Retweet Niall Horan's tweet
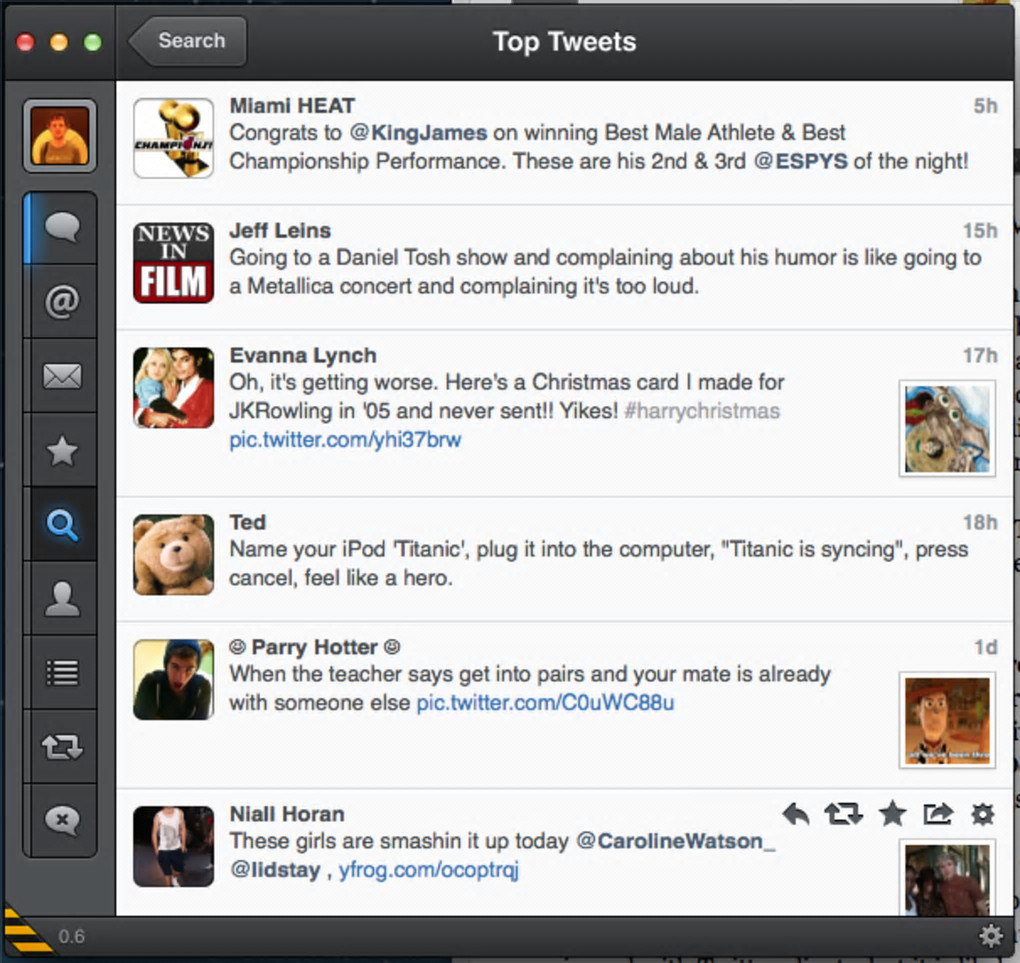Viewport: 1020px width, 963px height. click(844, 814)
